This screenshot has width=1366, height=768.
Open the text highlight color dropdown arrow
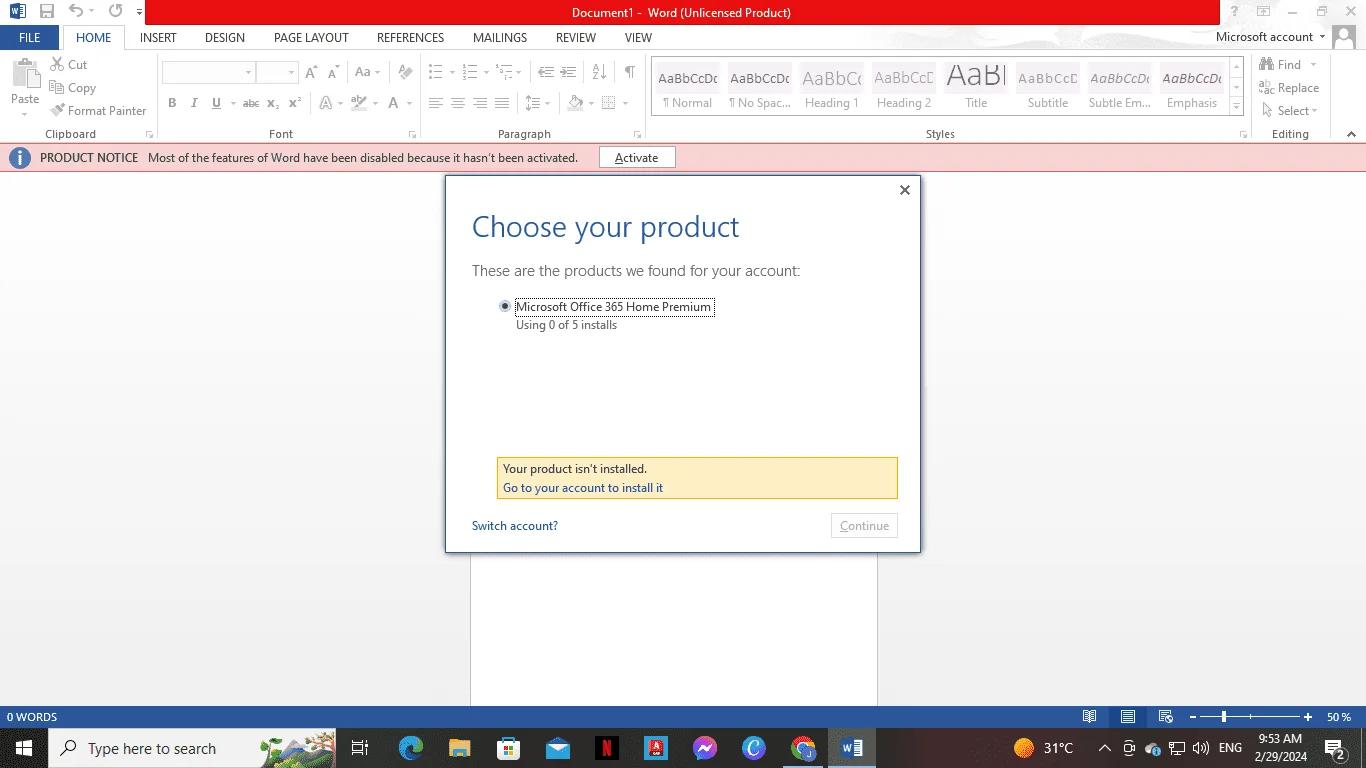click(x=375, y=103)
